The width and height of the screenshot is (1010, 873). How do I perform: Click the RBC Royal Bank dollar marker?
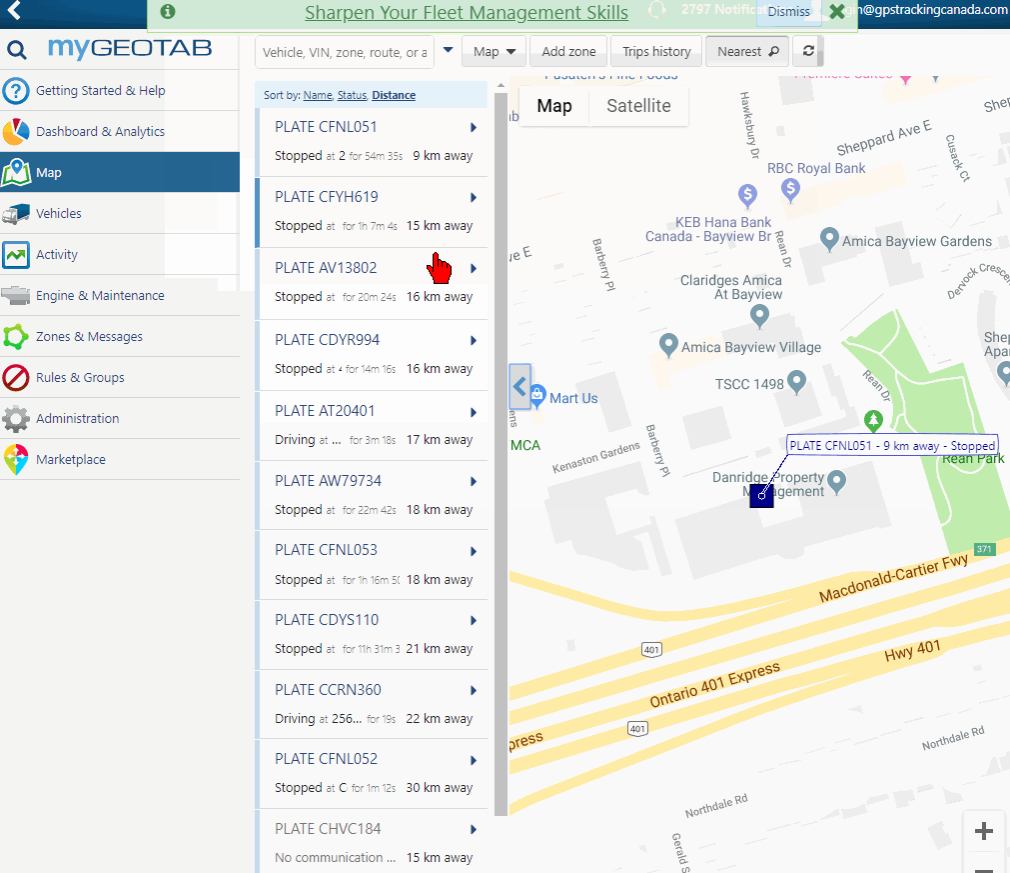pos(790,189)
